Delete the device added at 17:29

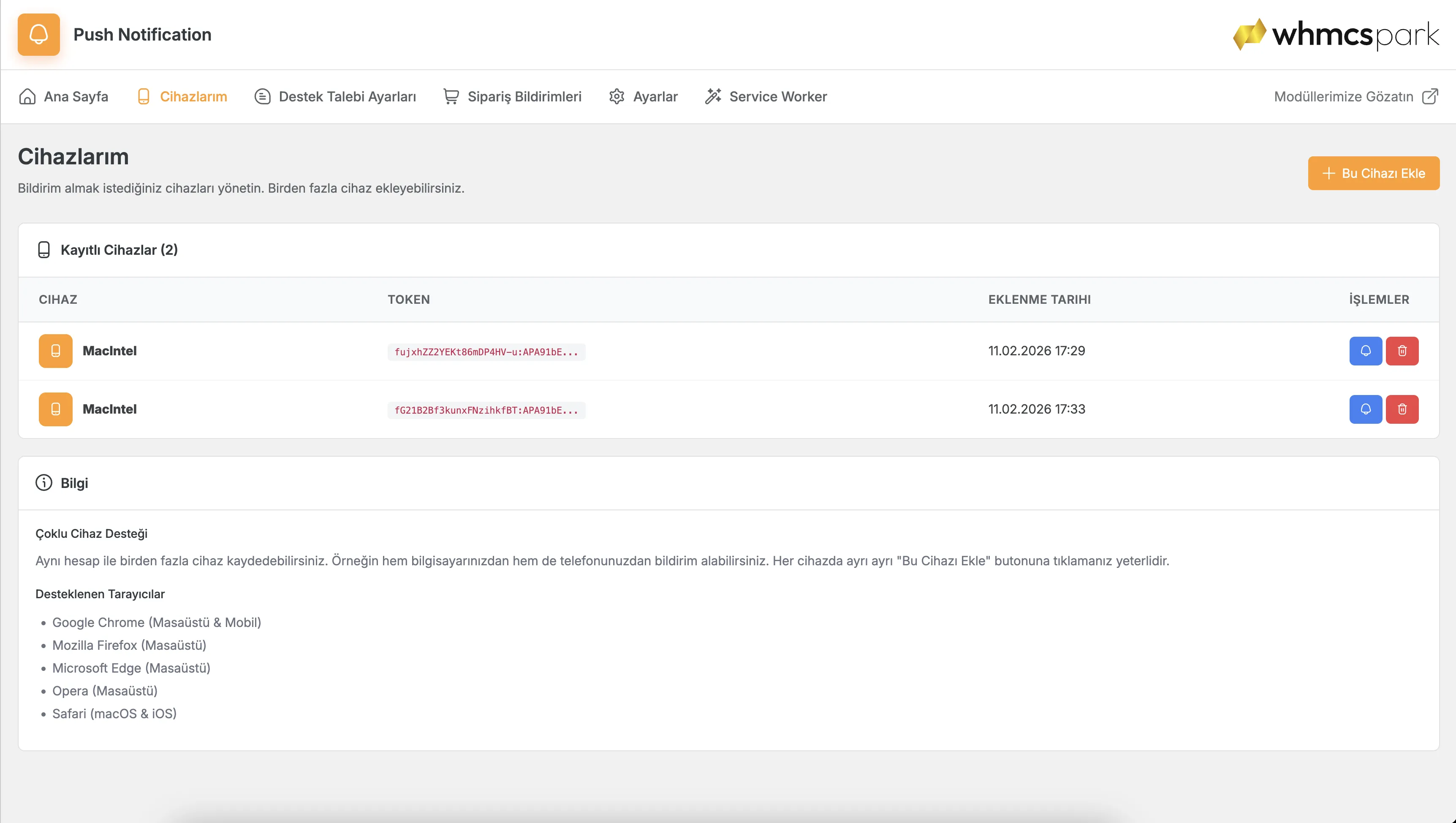coord(1402,351)
